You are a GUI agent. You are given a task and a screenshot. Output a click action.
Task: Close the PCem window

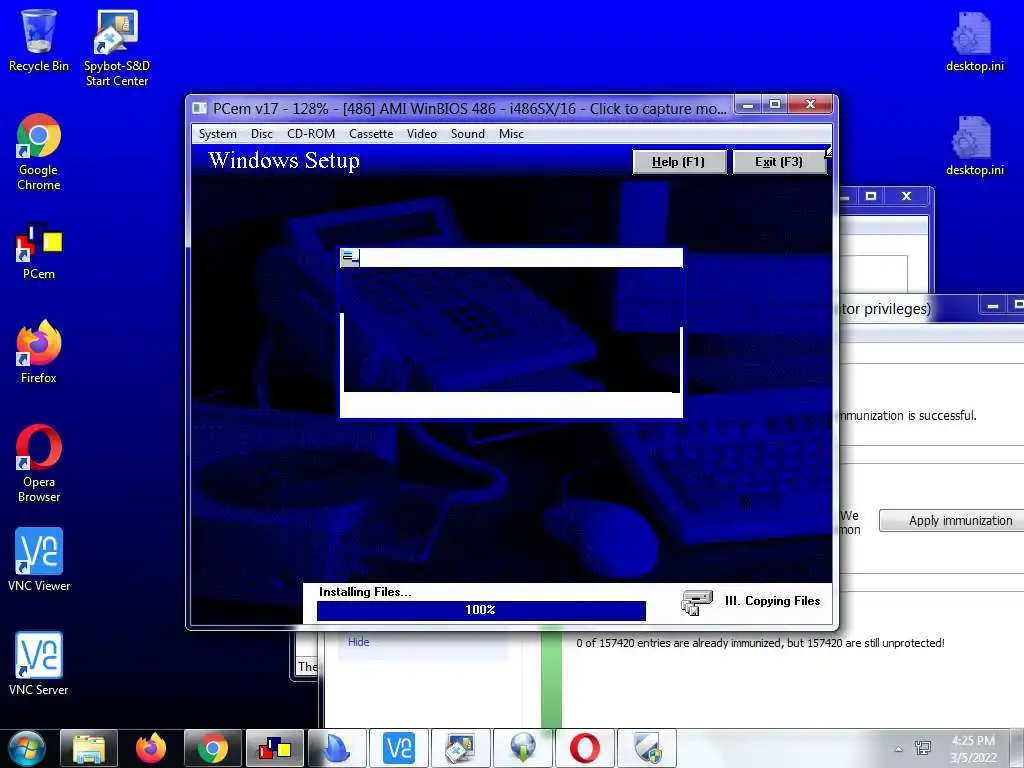pos(810,104)
